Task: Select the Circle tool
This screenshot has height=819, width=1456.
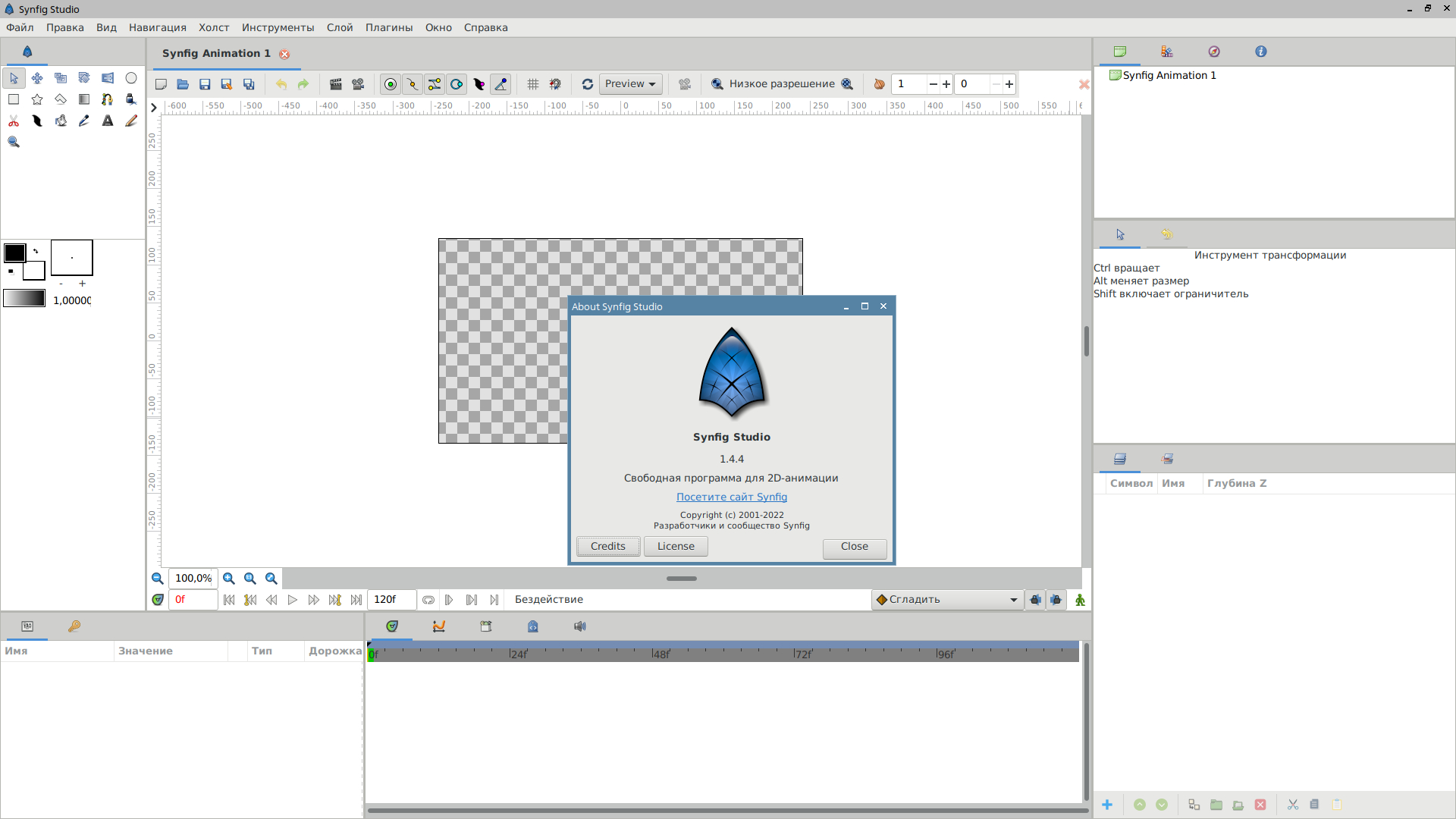Action: 131,78
